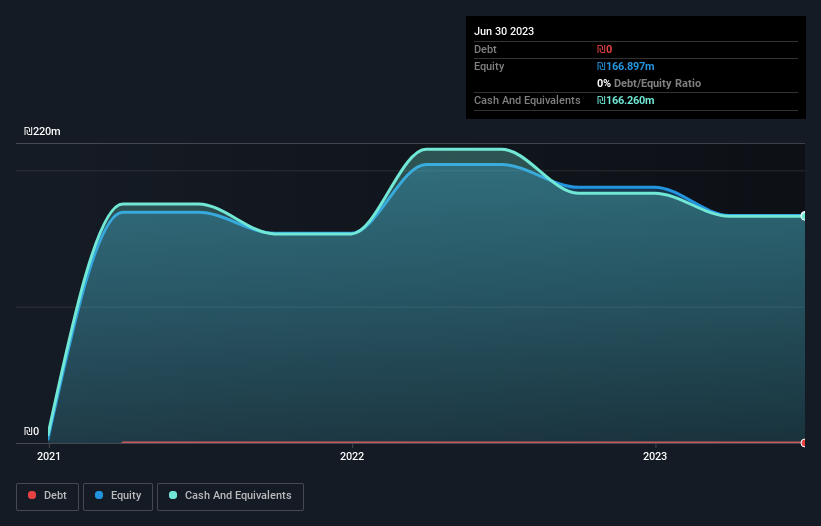Click the 0% Debt/Equity Ratio text
This screenshot has height=526, width=821.
[x=649, y=83]
